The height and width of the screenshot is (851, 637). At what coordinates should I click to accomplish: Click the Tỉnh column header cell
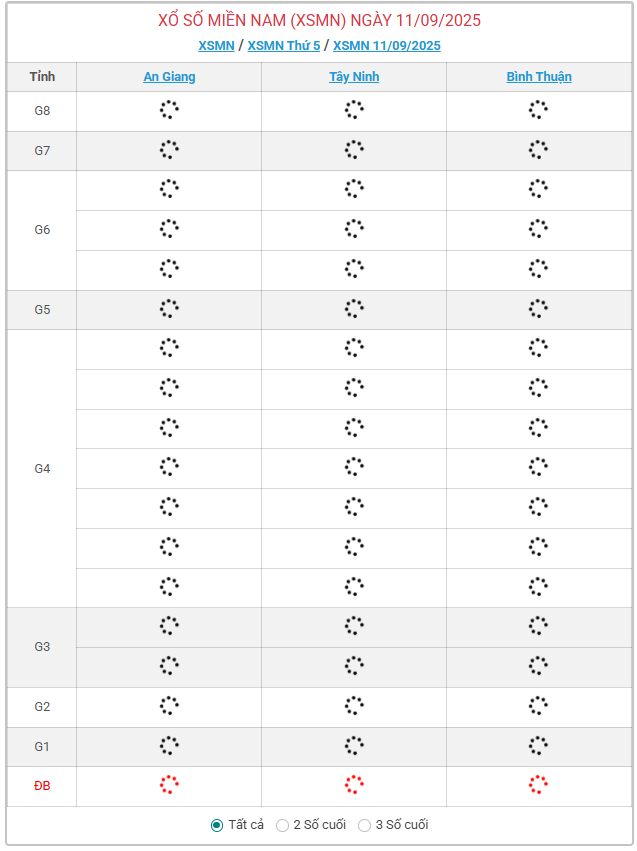42,77
